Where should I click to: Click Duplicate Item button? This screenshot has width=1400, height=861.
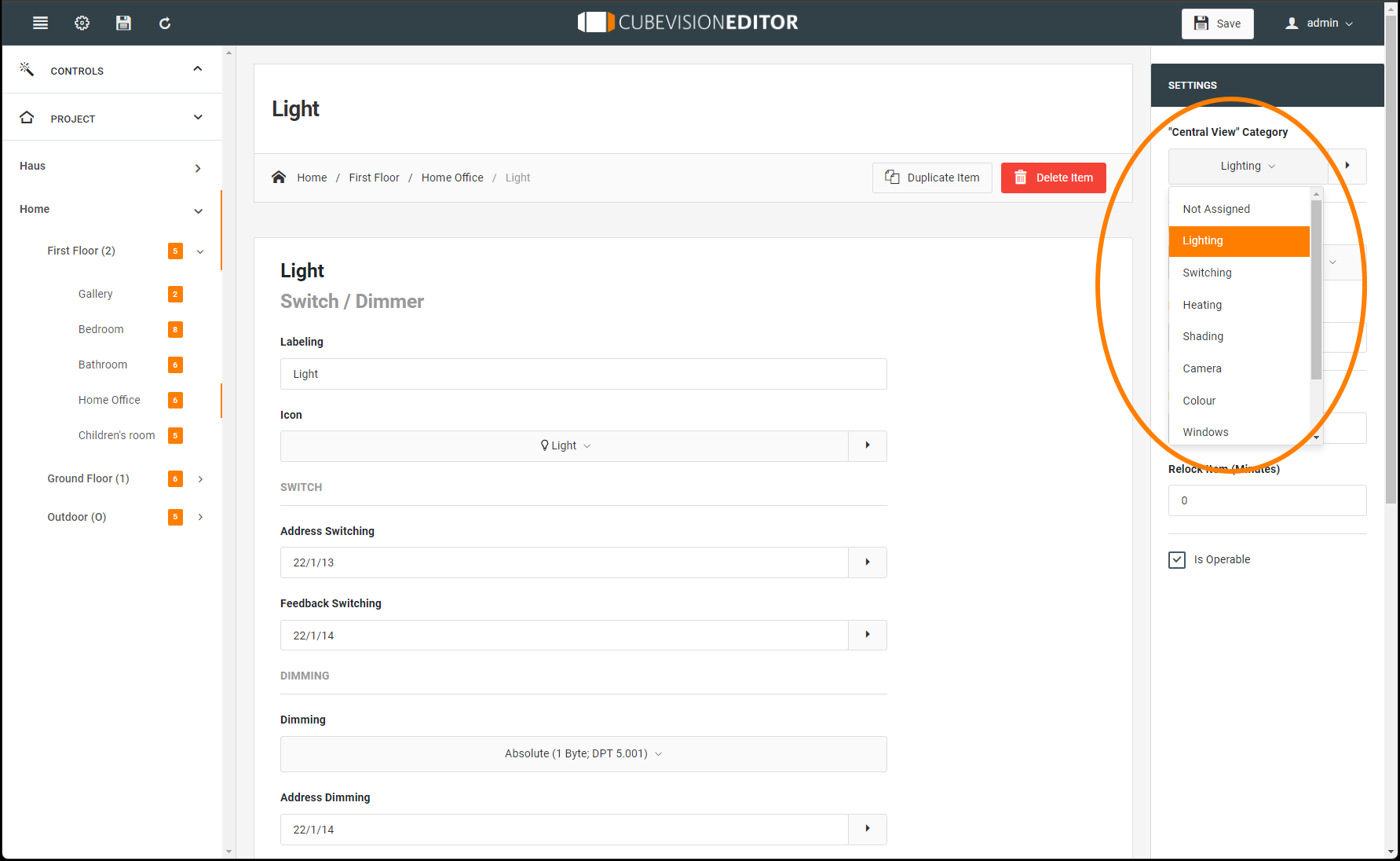pos(932,178)
